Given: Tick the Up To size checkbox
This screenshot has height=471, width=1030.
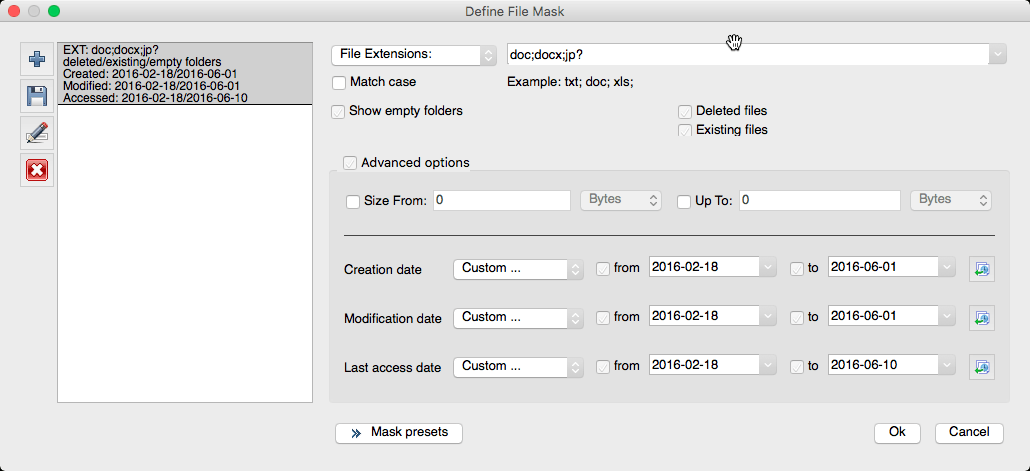Looking at the screenshot, I should tap(685, 202).
